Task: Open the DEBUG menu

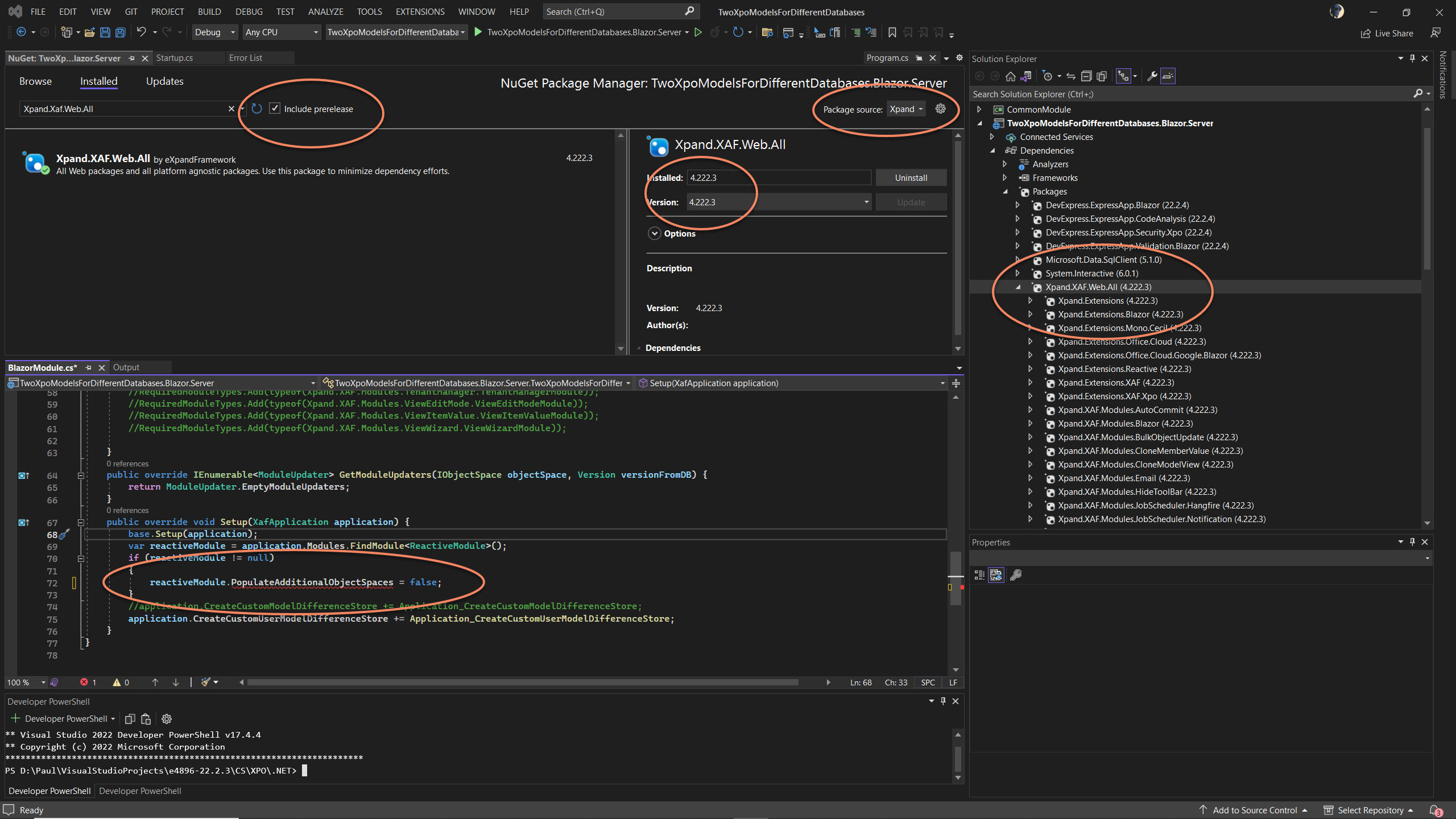Action: coord(249,11)
